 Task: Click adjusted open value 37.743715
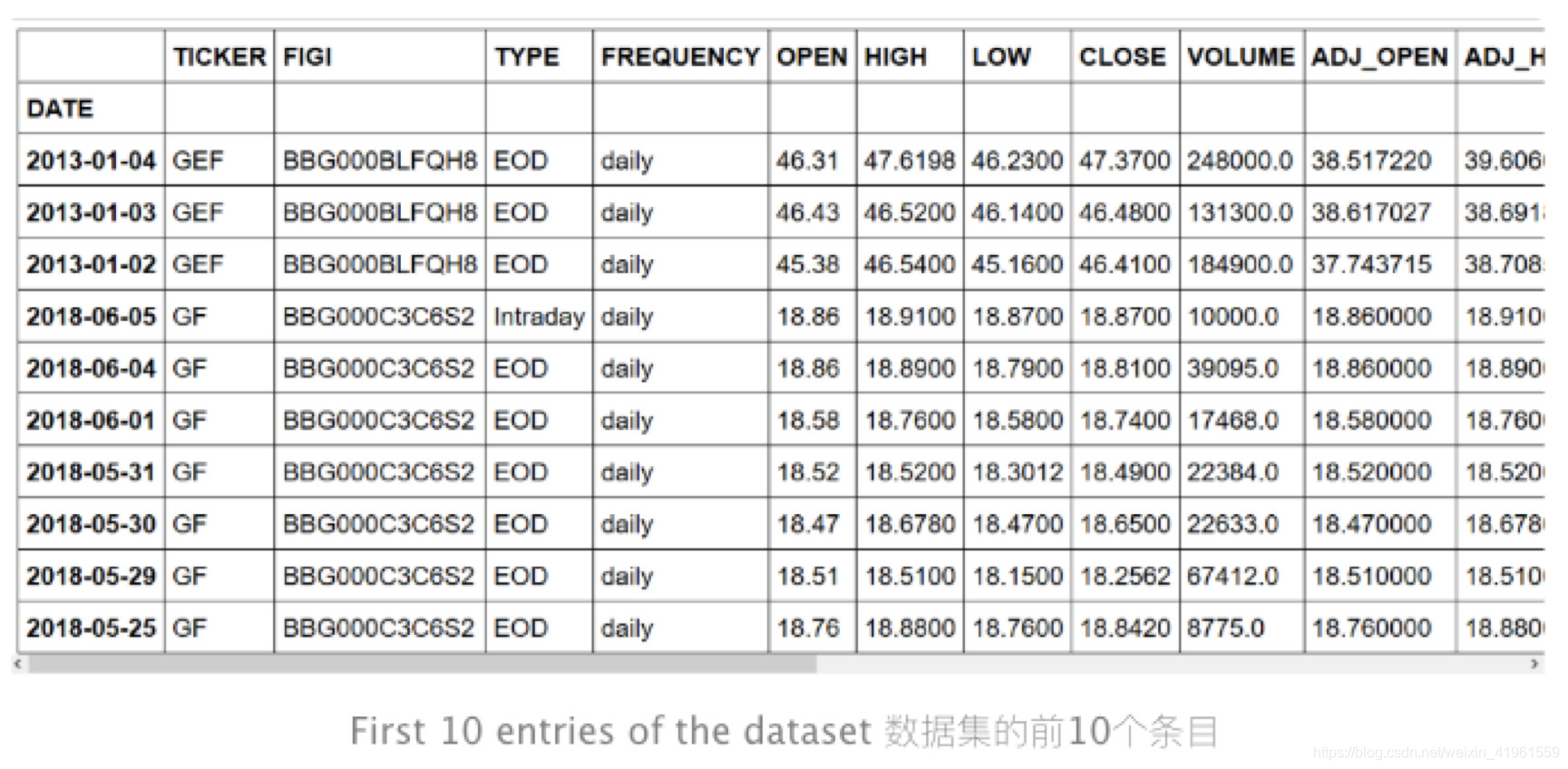click(1371, 264)
